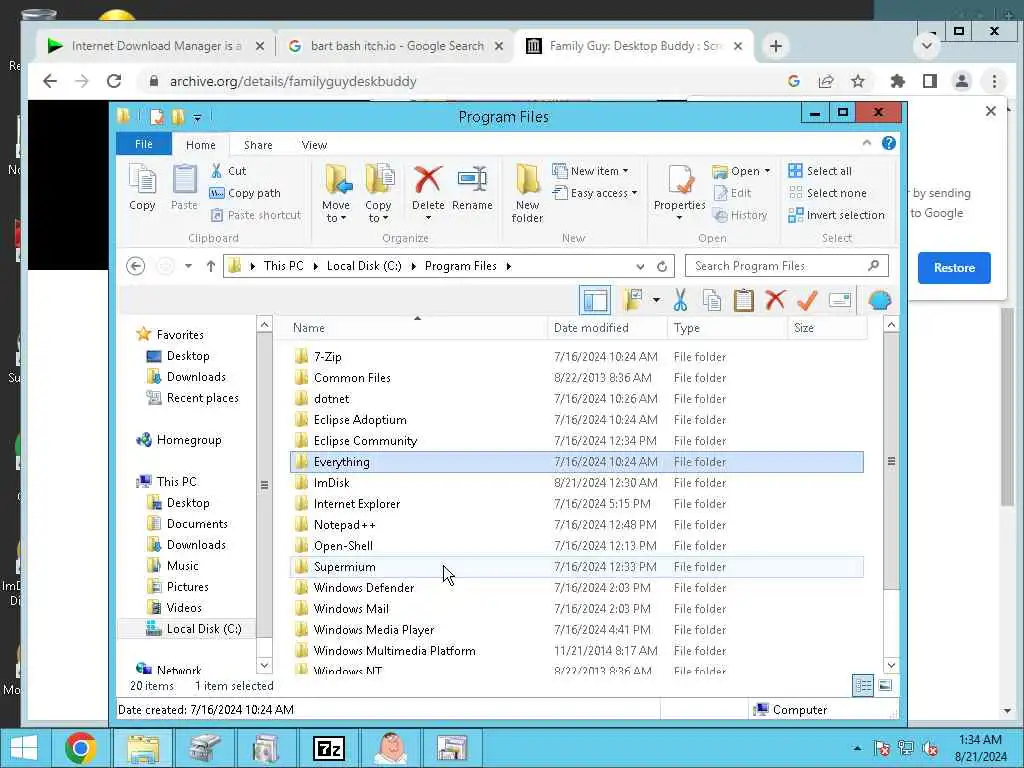
Task: Click Local Disk (C:) in address breadcrumb
Action: [364, 266]
